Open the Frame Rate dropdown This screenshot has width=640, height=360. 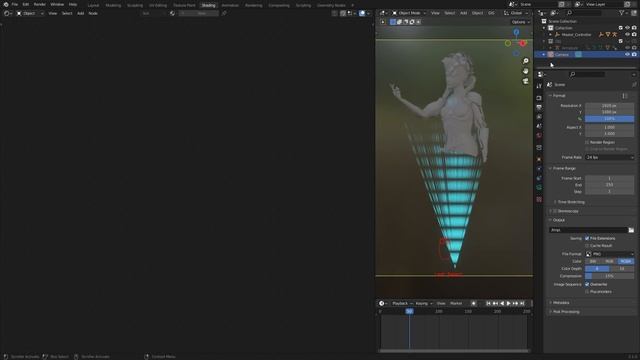pyautogui.click(x=610, y=157)
